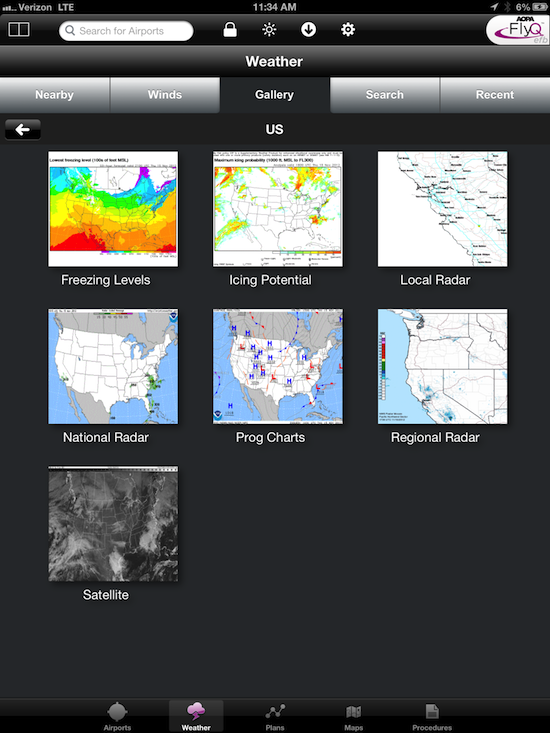This screenshot has width=550, height=733.
Task: Select the Recent tab
Action: click(495, 95)
